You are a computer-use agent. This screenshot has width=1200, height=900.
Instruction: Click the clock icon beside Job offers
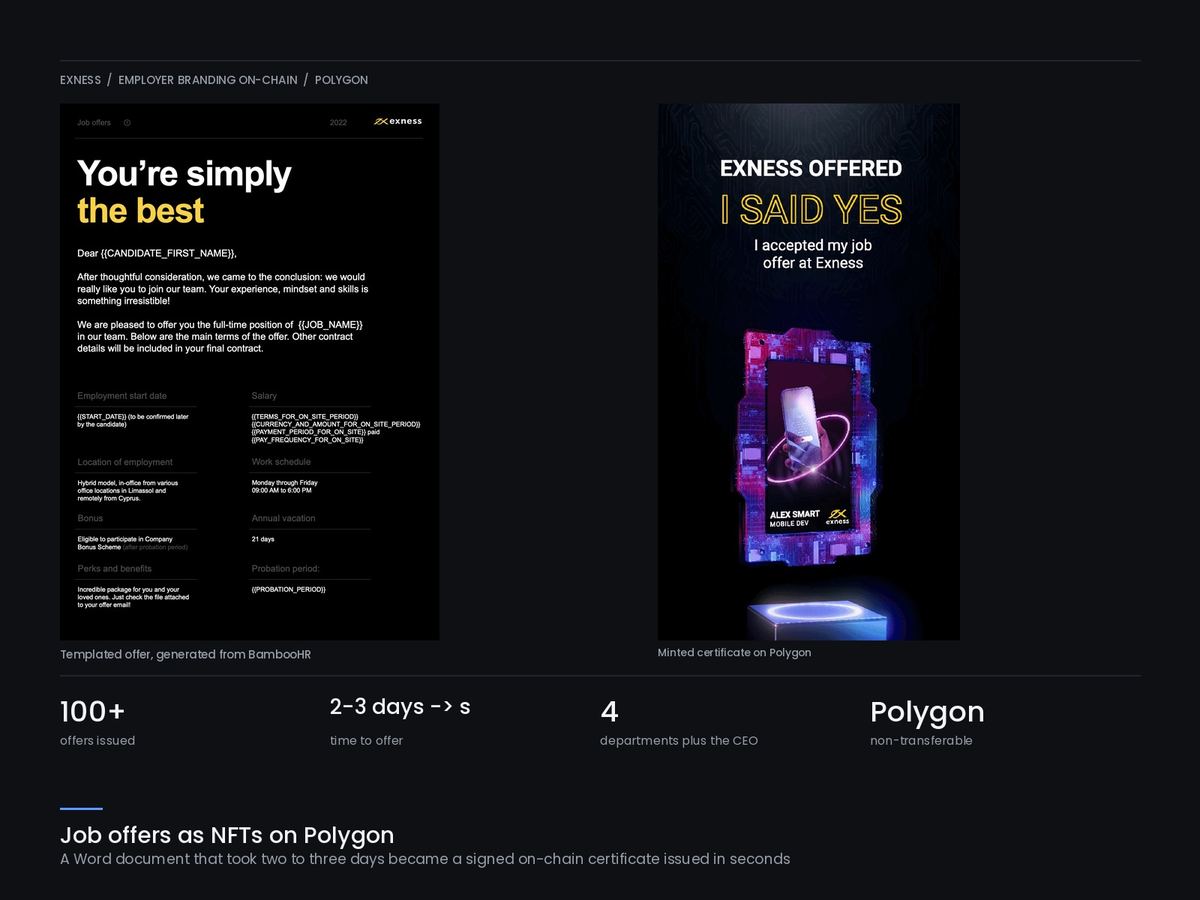pos(127,122)
